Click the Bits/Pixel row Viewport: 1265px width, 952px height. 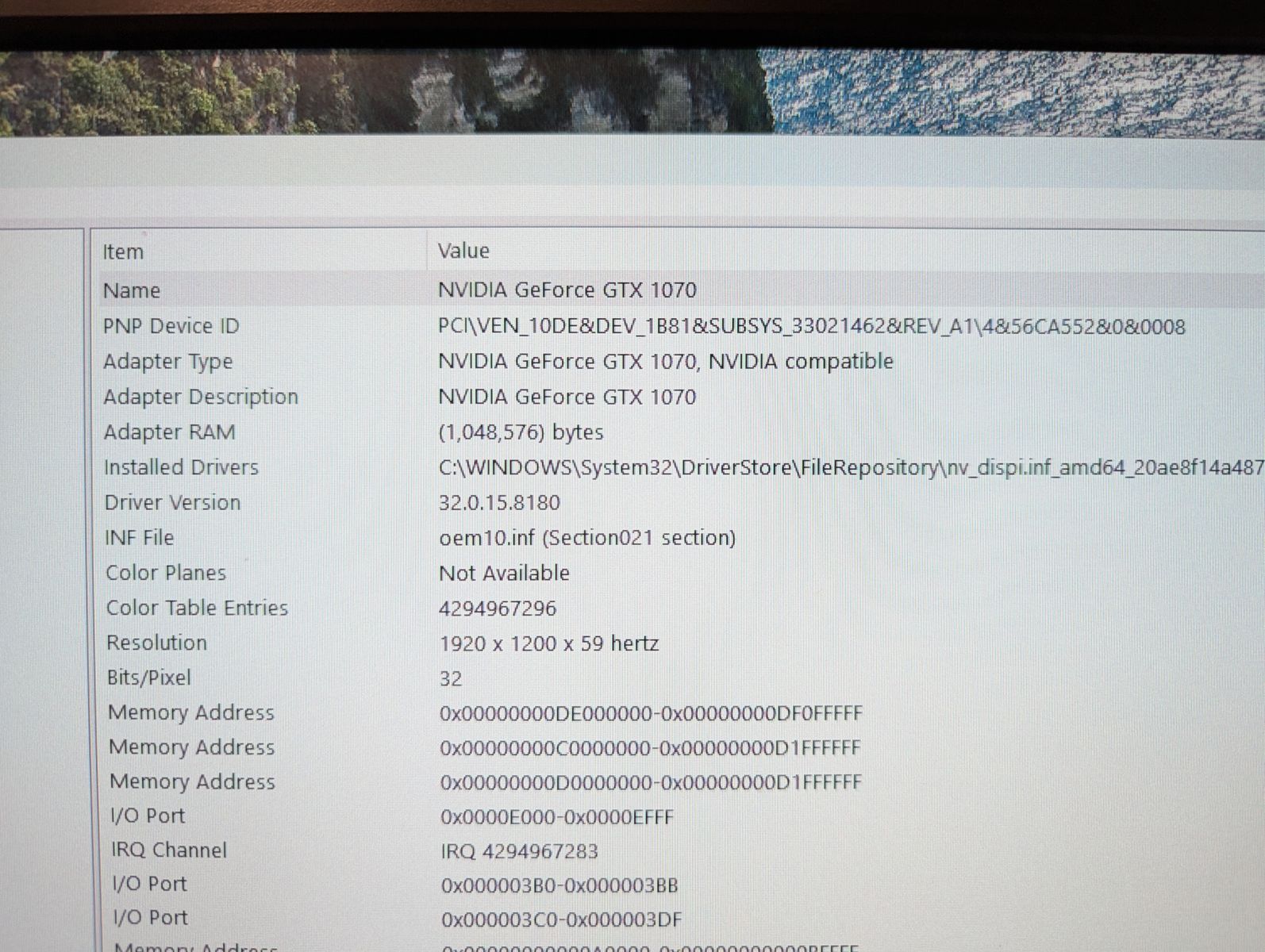pos(149,678)
